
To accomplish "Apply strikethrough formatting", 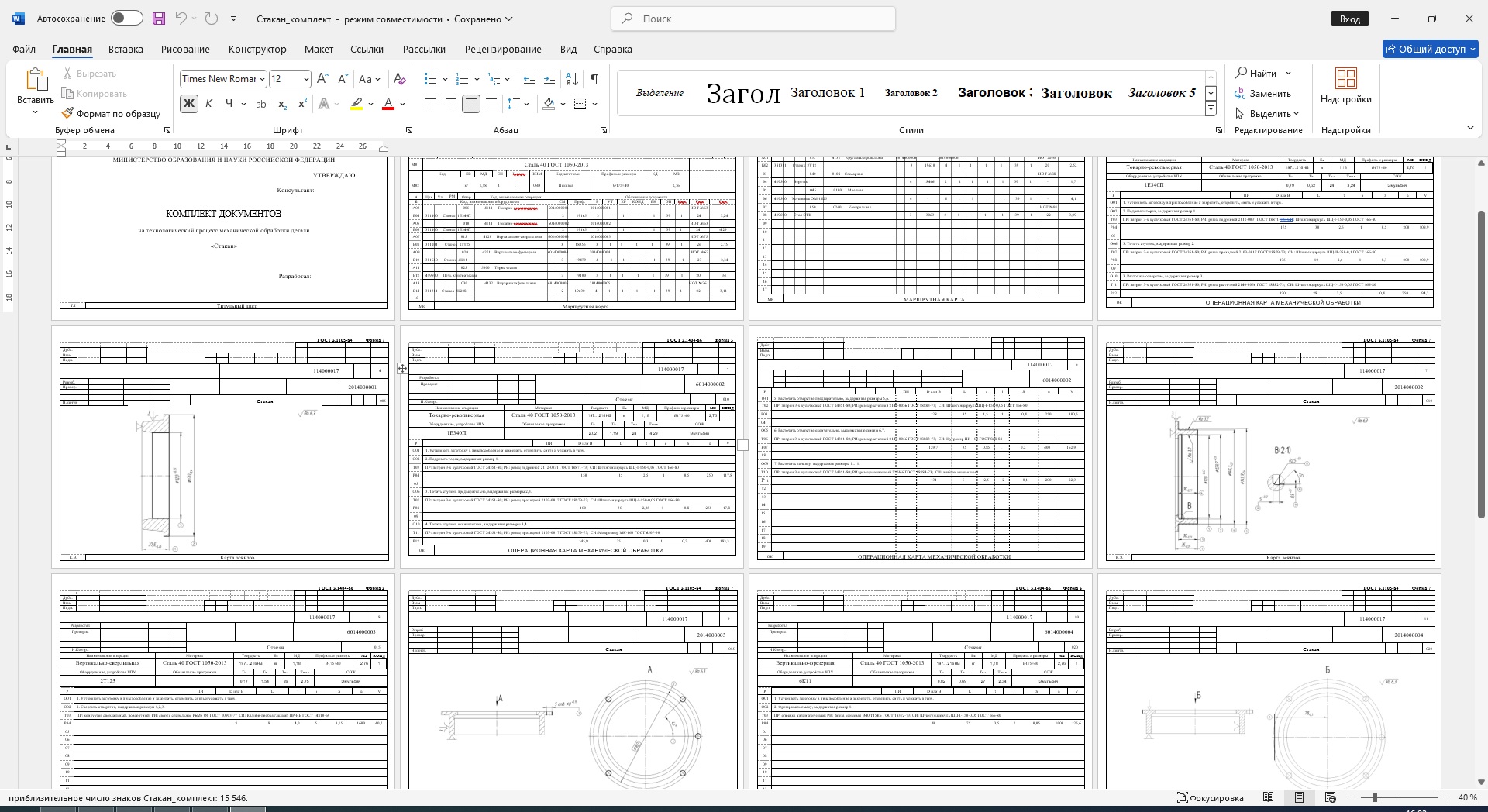I will (261, 103).
